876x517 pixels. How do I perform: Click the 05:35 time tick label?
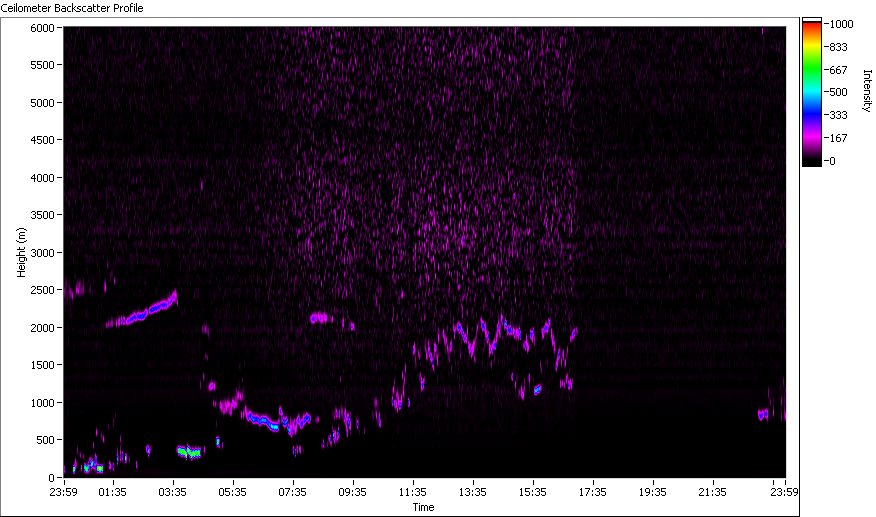tap(232, 492)
